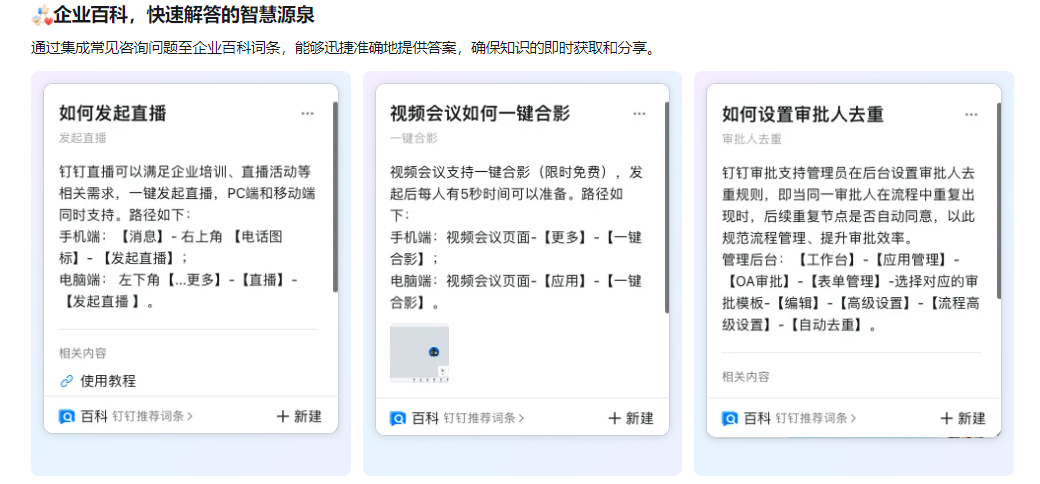Image resolution: width=1040 pixels, height=484 pixels.
Task: Click 新建 on the 视频会议如何一键合影 card
Action: pos(631,418)
